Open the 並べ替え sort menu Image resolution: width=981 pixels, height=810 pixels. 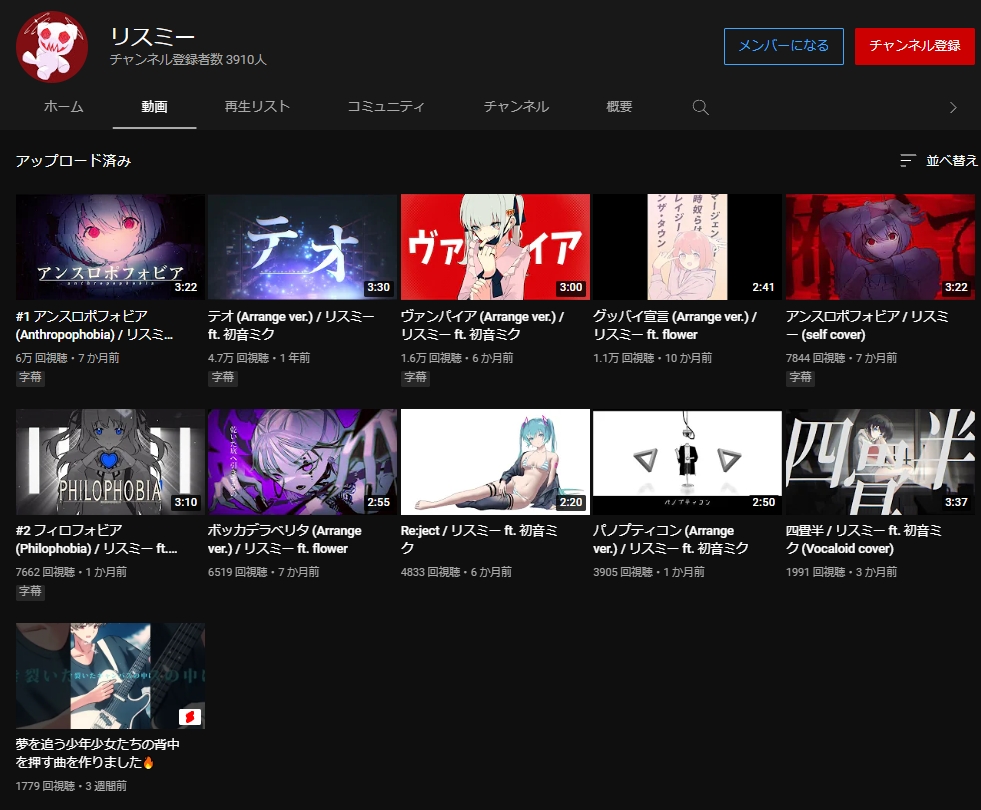point(938,161)
